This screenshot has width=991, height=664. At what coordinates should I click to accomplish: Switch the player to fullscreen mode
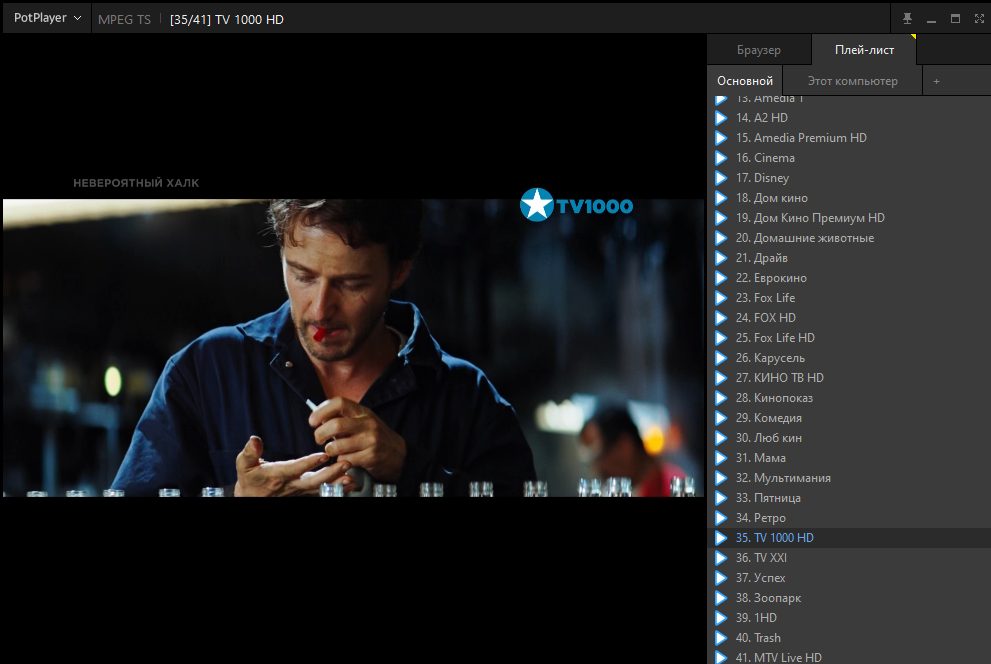979,19
